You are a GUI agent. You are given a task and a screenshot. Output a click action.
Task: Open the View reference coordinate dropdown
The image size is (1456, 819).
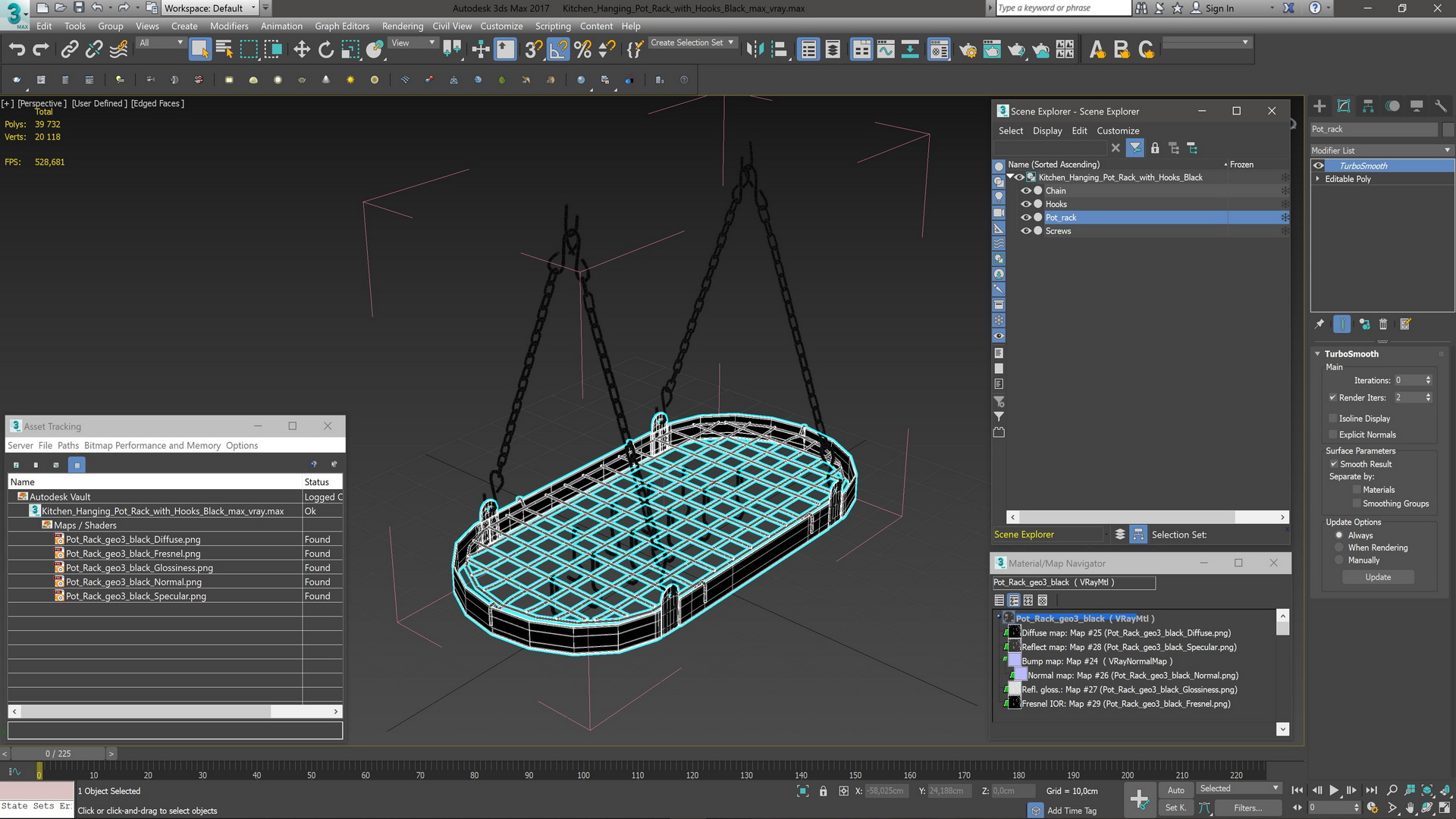pyautogui.click(x=413, y=43)
